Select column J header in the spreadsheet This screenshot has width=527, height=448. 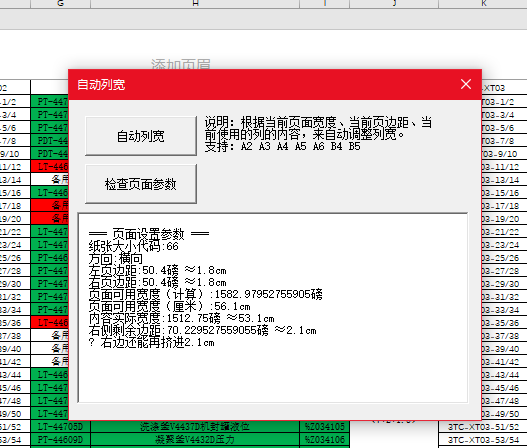(x=394, y=4)
